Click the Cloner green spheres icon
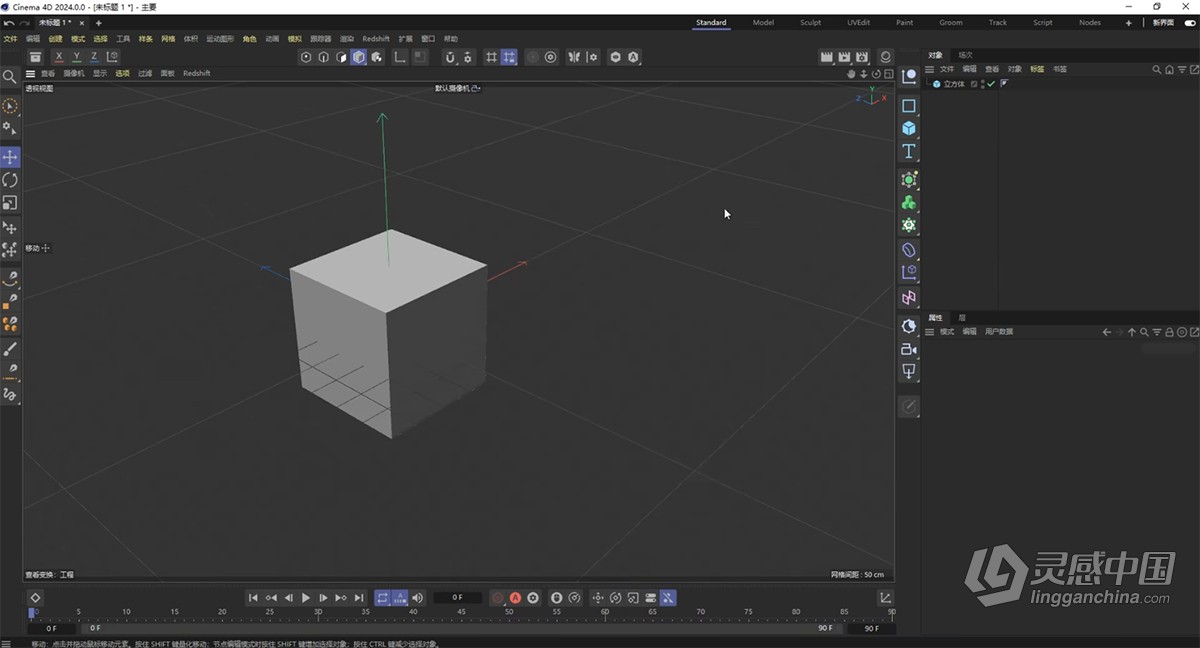This screenshot has width=1200, height=648. pyautogui.click(x=909, y=202)
